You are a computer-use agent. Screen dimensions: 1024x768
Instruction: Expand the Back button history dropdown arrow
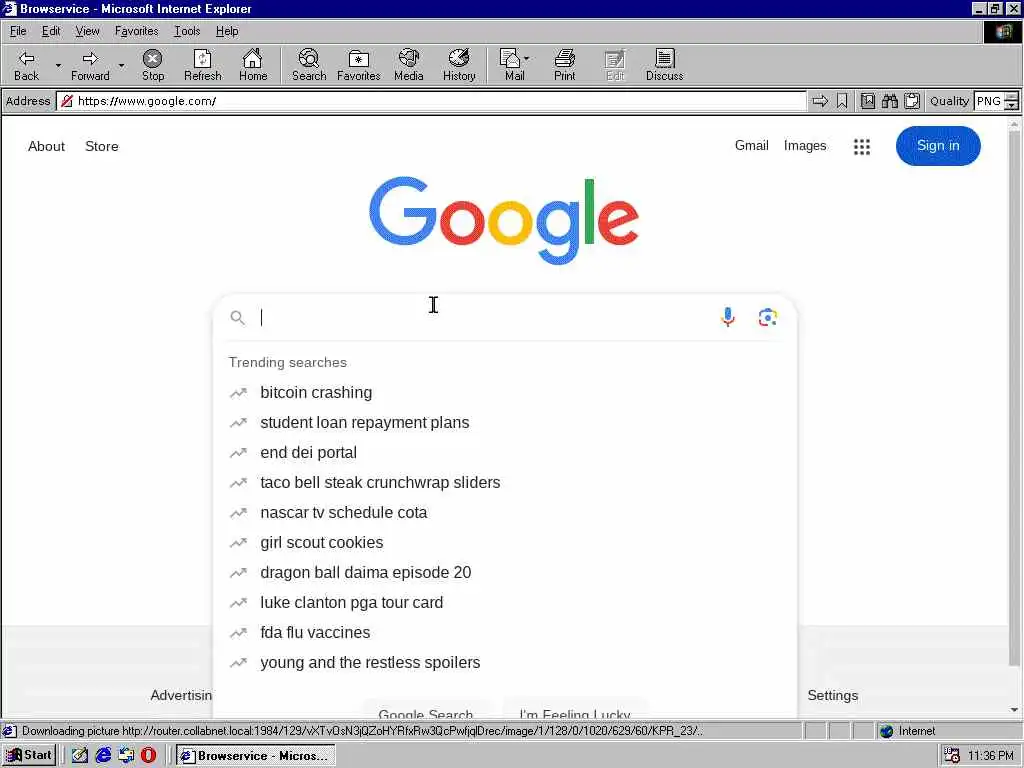click(58, 65)
